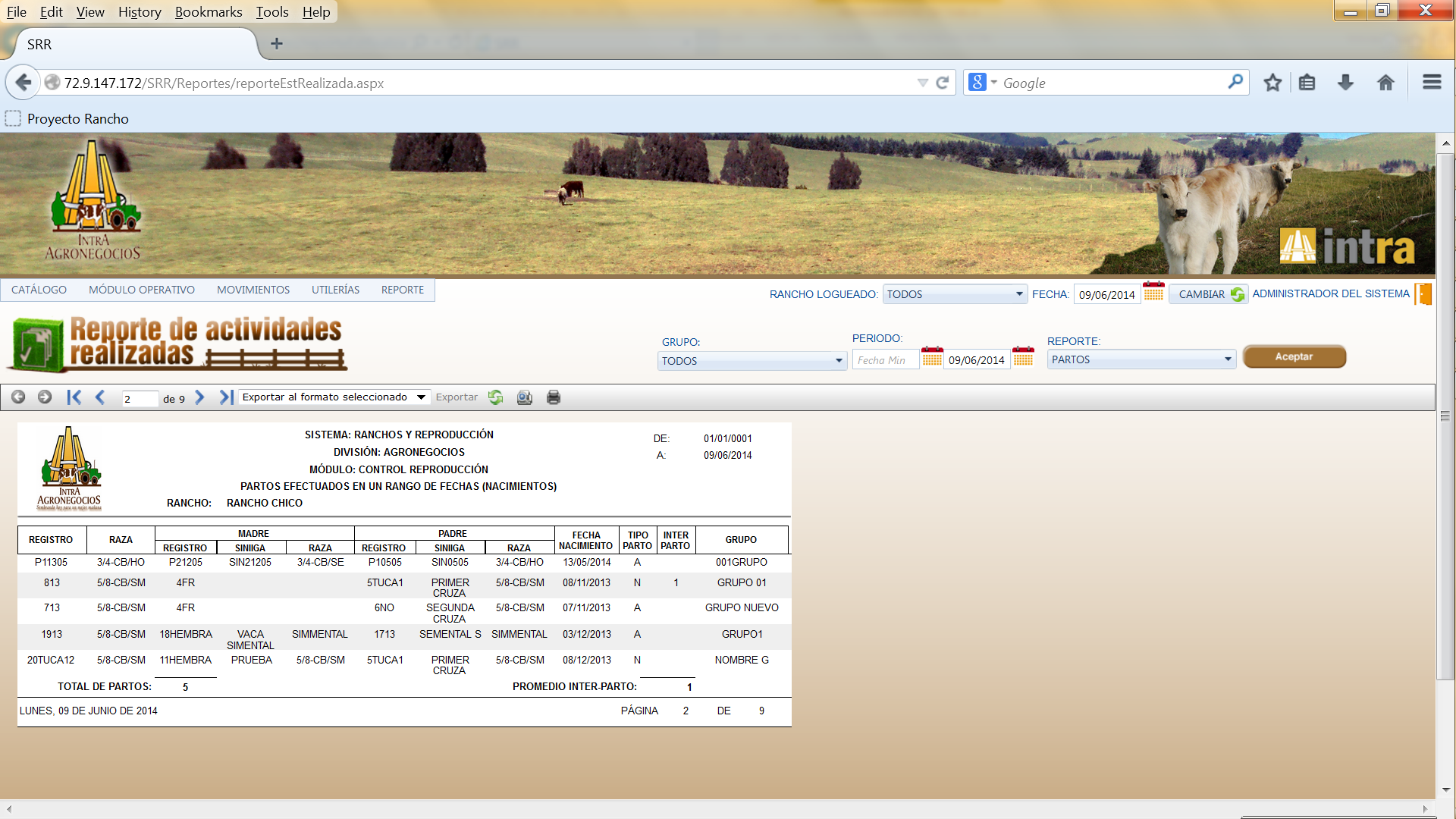Go to first report page
Screen dimensions: 1456x819
[x=74, y=397]
